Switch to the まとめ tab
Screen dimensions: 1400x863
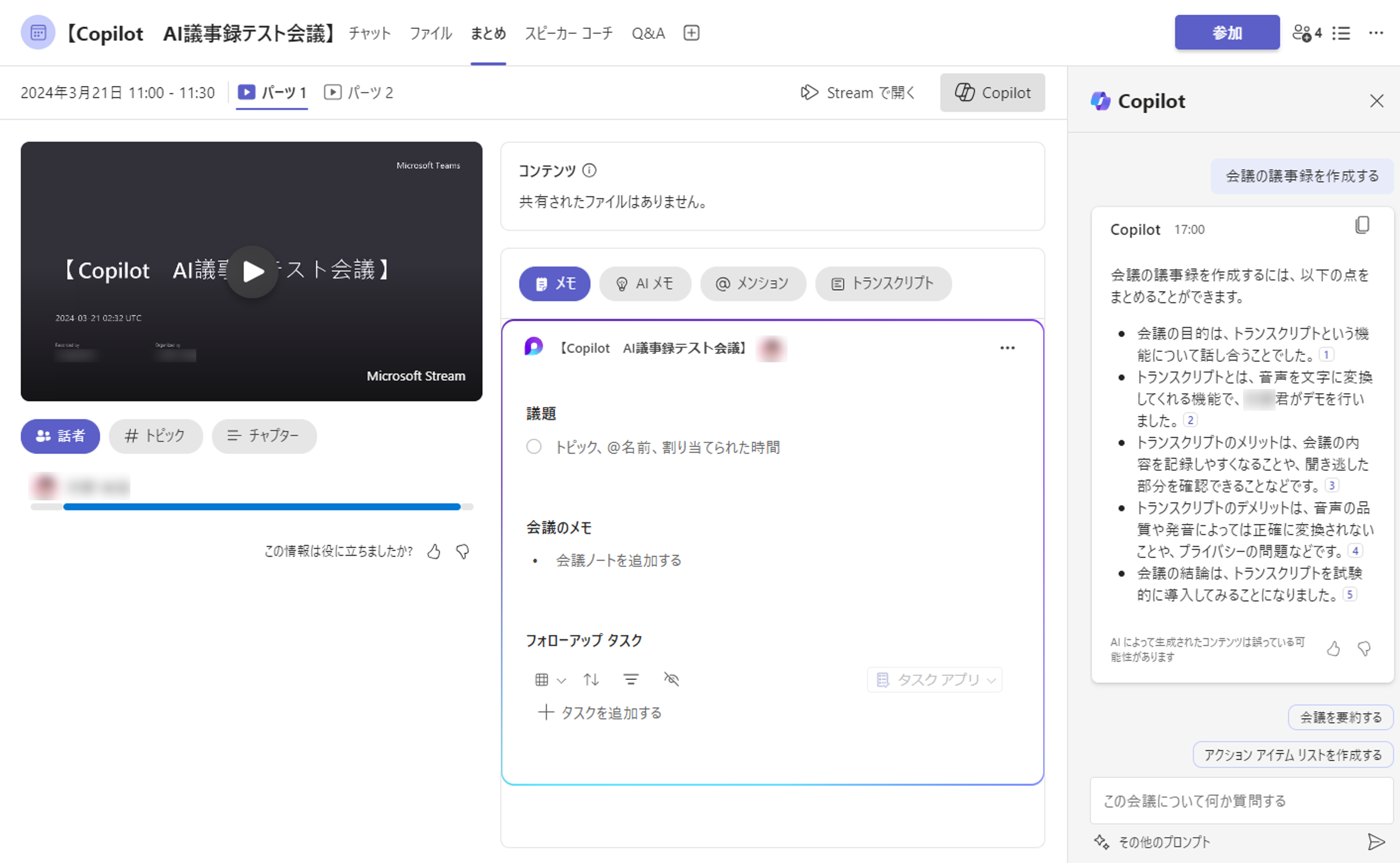[488, 33]
